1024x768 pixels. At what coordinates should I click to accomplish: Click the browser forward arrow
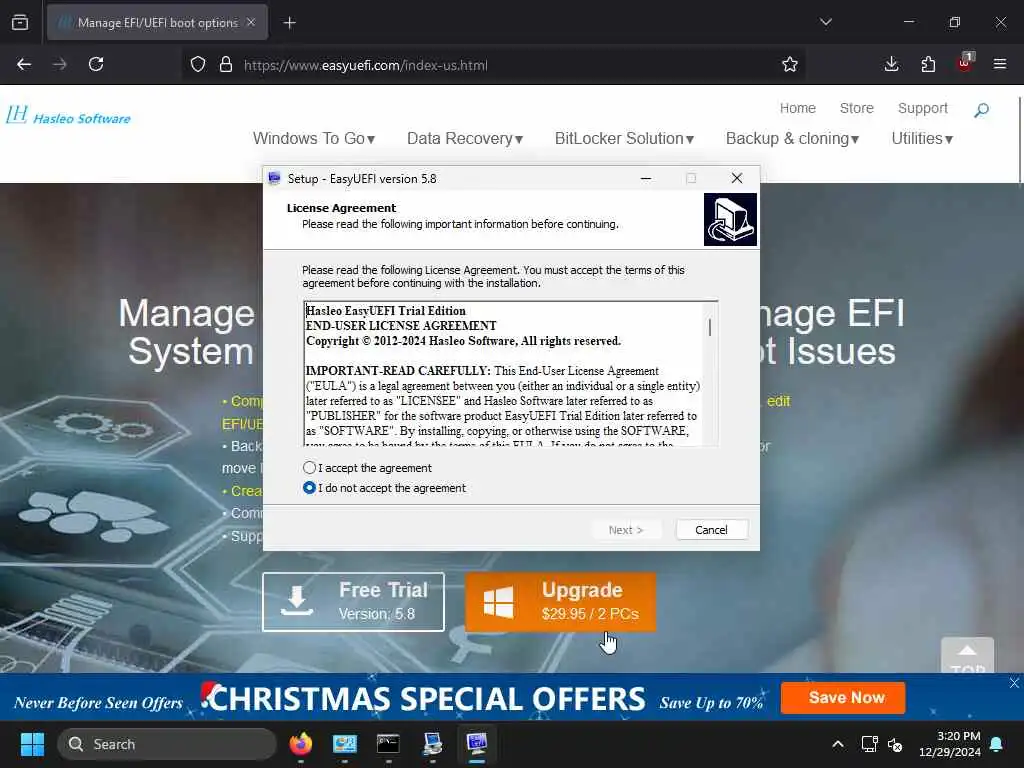[x=60, y=64]
